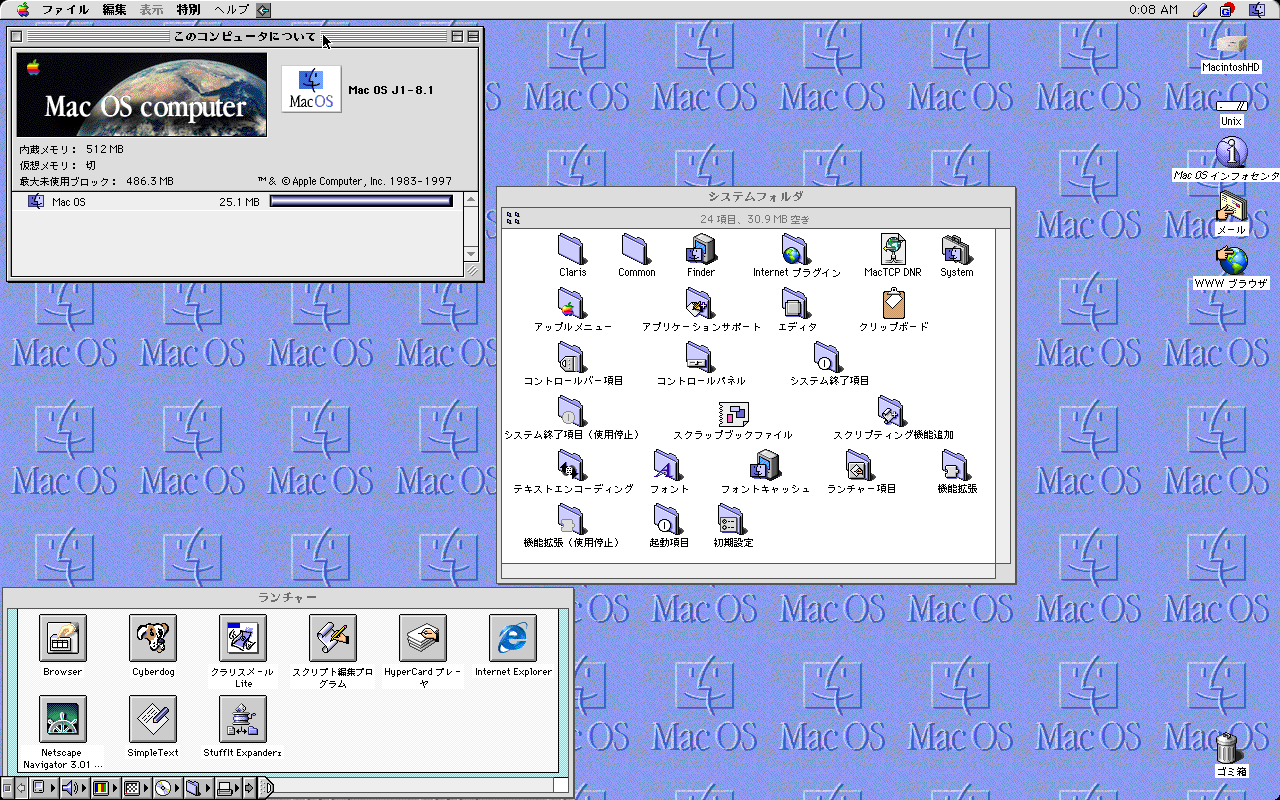Launch Browser from the Launcher
1280x800 pixels.
pyautogui.click(x=63, y=638)
